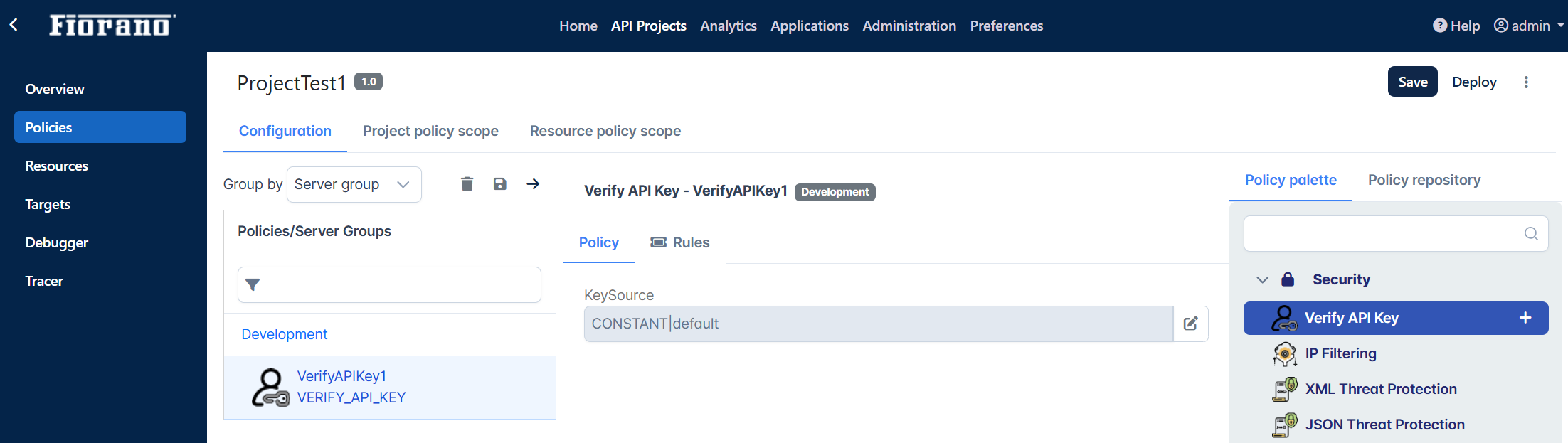Click the floppy disk save policy icon
Screen dimensions: 1568x443
pyautogui.click(x=500, y=184)
